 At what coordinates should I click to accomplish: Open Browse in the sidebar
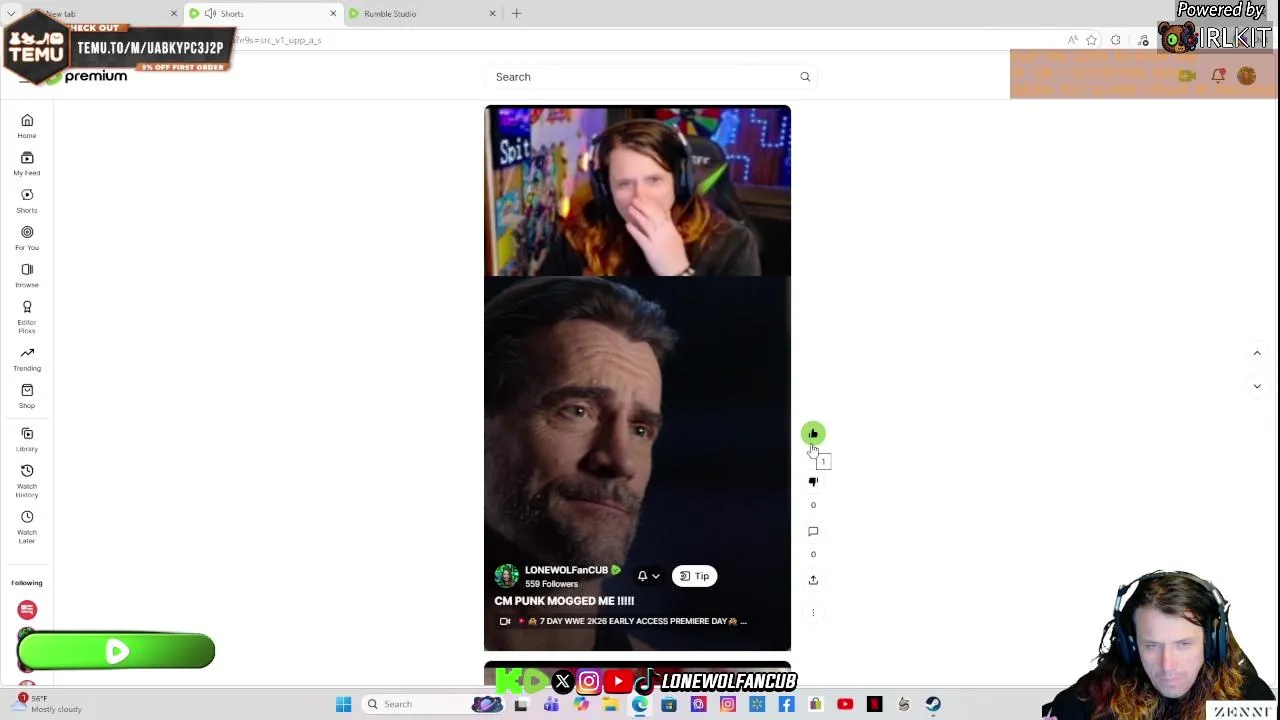click(x=27, y=275)
